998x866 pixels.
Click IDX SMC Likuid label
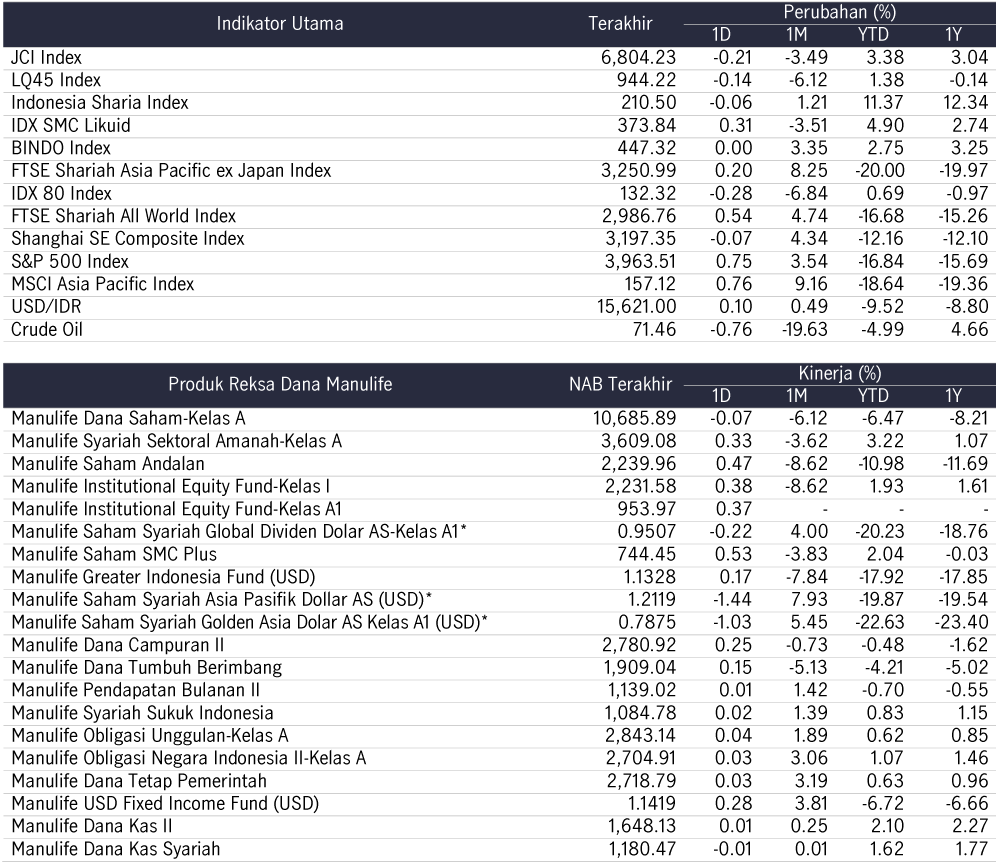(x=71, y=125)
